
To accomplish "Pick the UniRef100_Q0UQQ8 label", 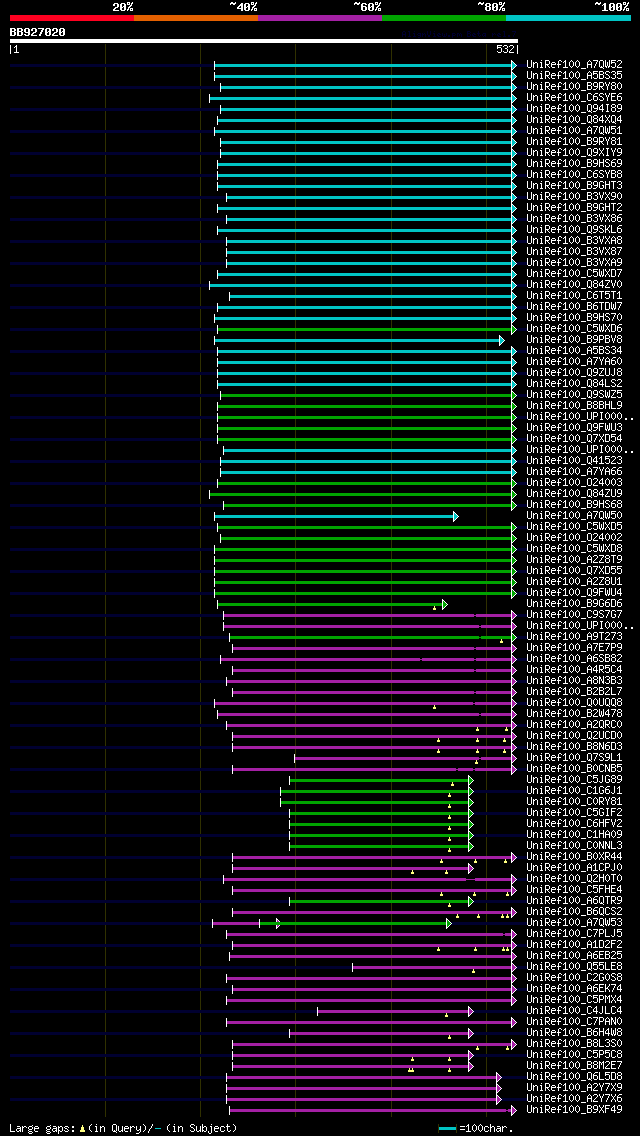I will point(574,703).
